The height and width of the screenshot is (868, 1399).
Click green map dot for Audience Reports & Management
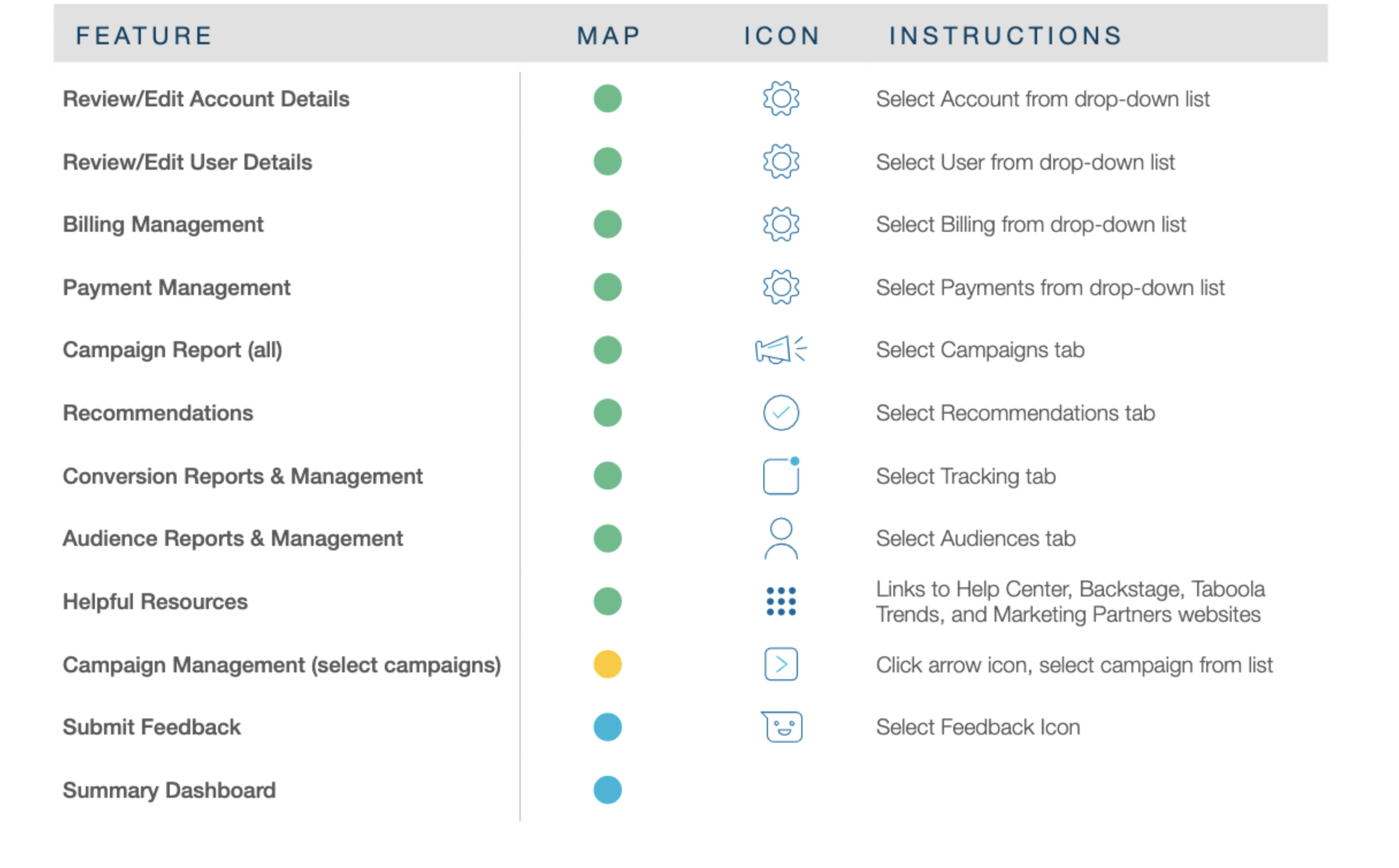tap(607, 538)
